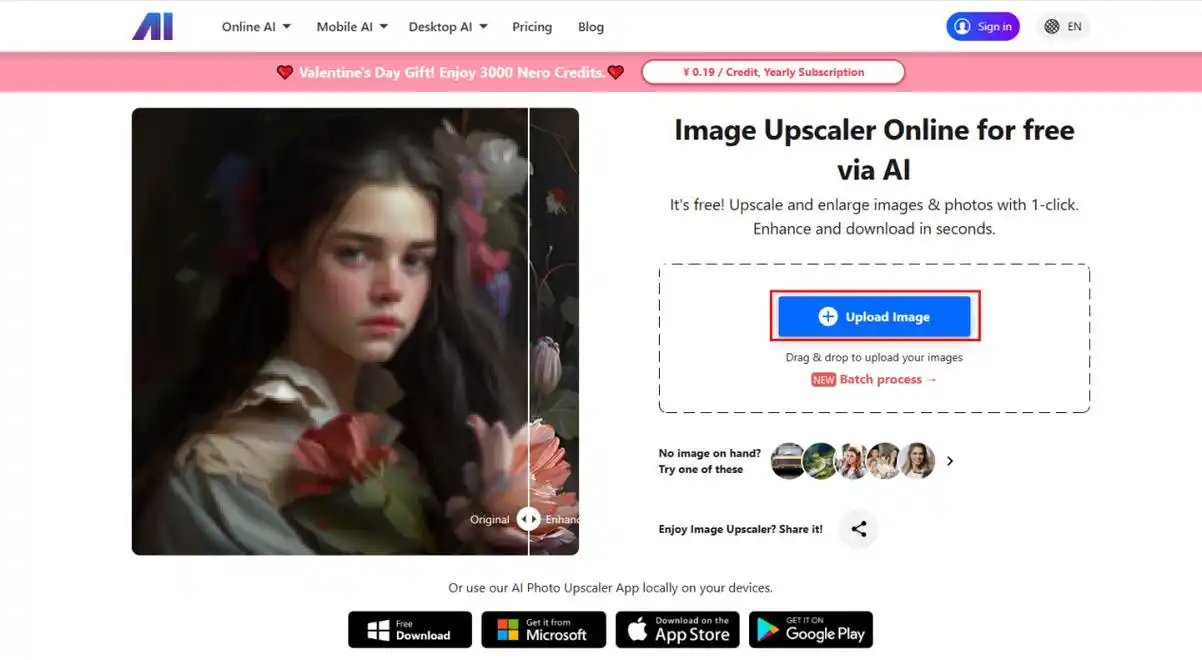Open the Pricing page

(532, 27)
